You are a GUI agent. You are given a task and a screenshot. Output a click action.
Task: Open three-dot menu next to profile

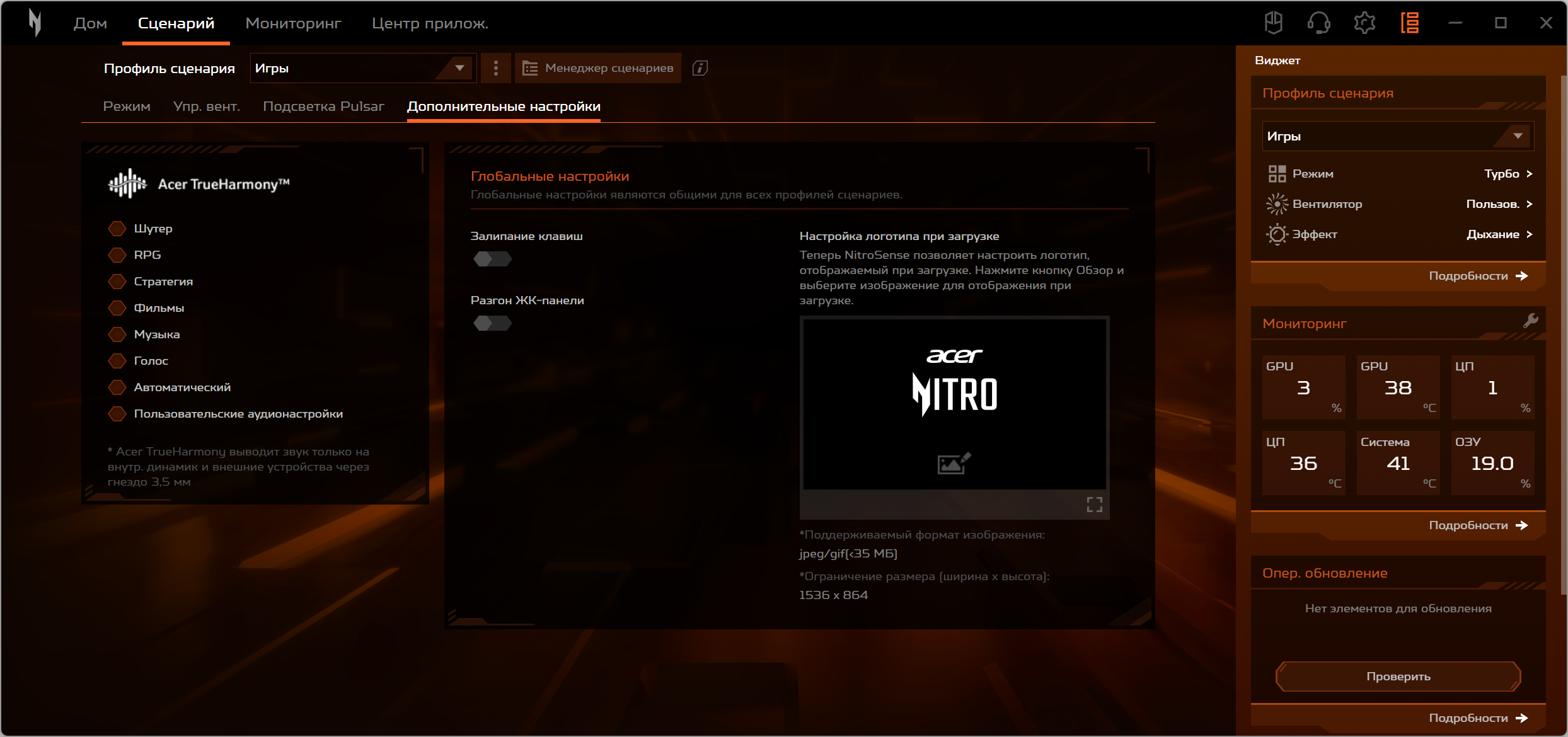[496, 68]
